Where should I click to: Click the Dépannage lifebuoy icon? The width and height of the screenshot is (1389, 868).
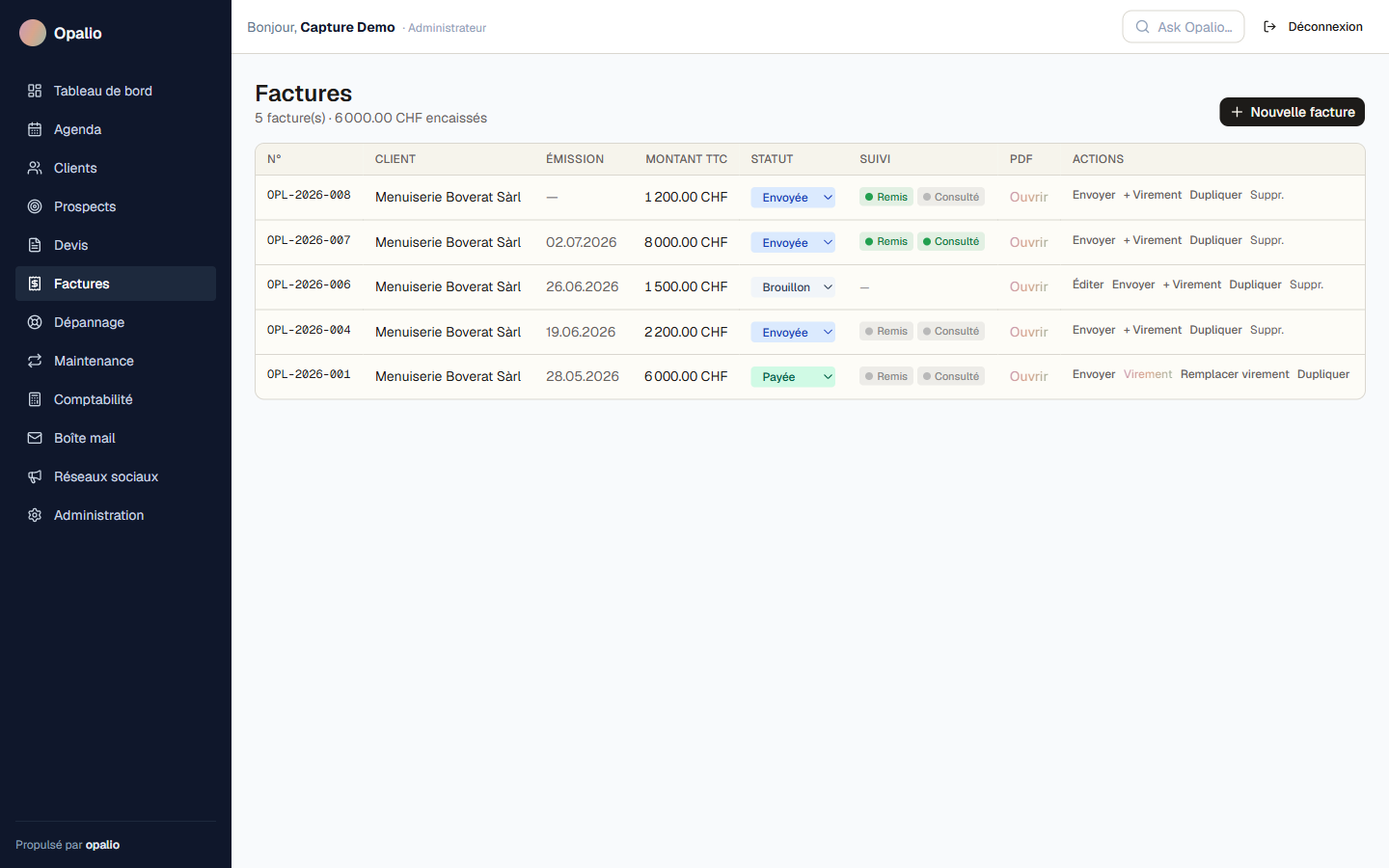[x=35, y=322]
